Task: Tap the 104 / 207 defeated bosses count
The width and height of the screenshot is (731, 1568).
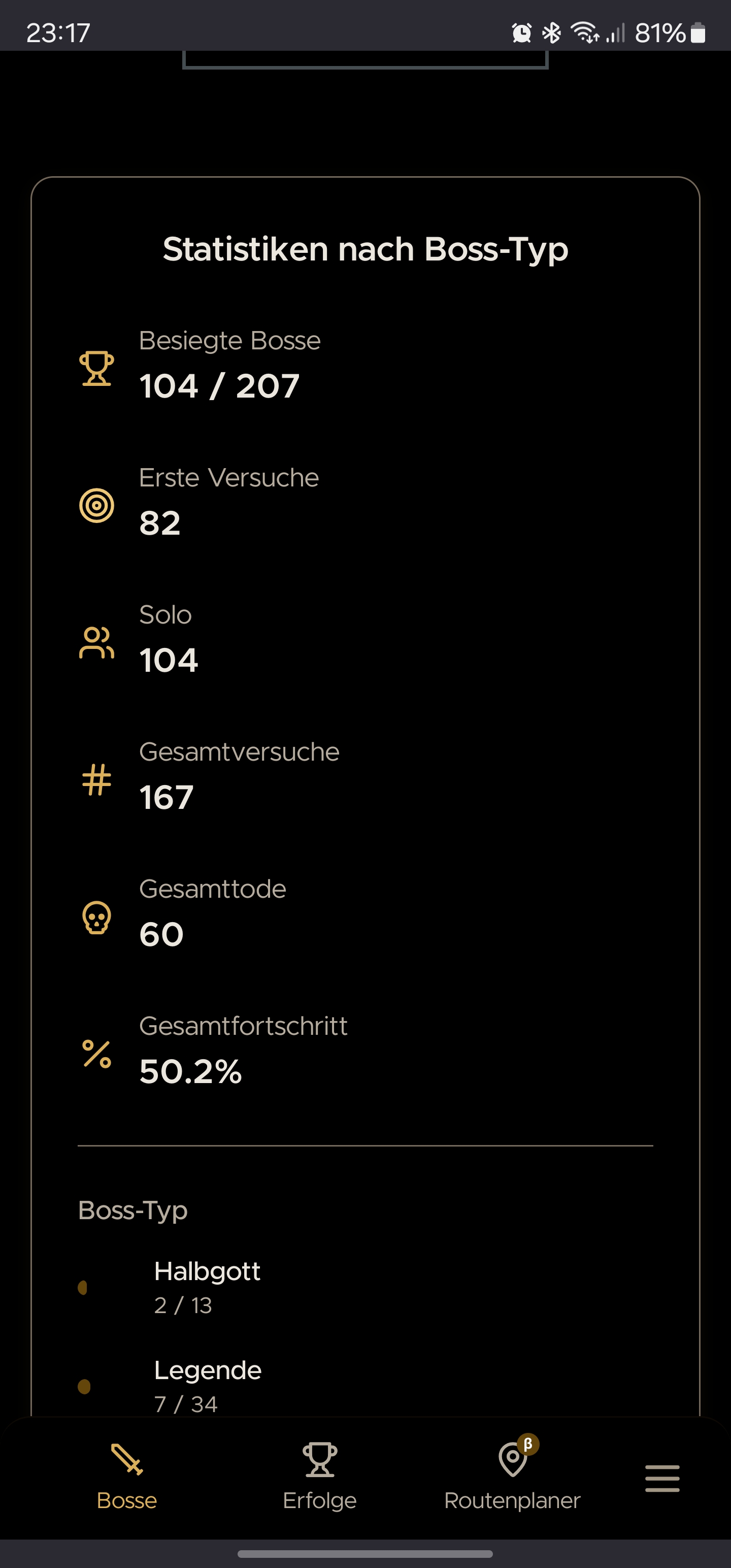Action: click(219, 386)
